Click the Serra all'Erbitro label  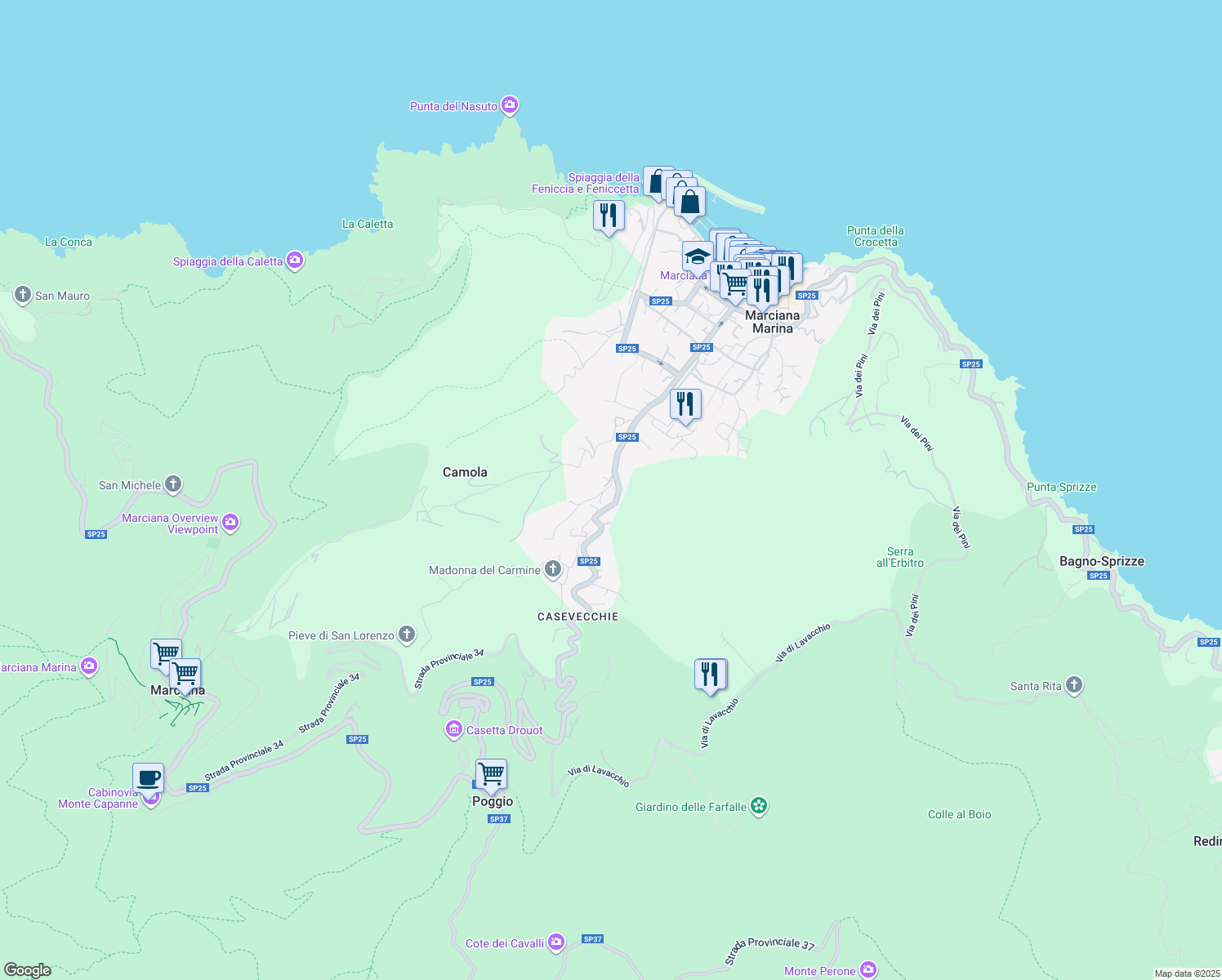pyautogui.click(x=900, y=557)
